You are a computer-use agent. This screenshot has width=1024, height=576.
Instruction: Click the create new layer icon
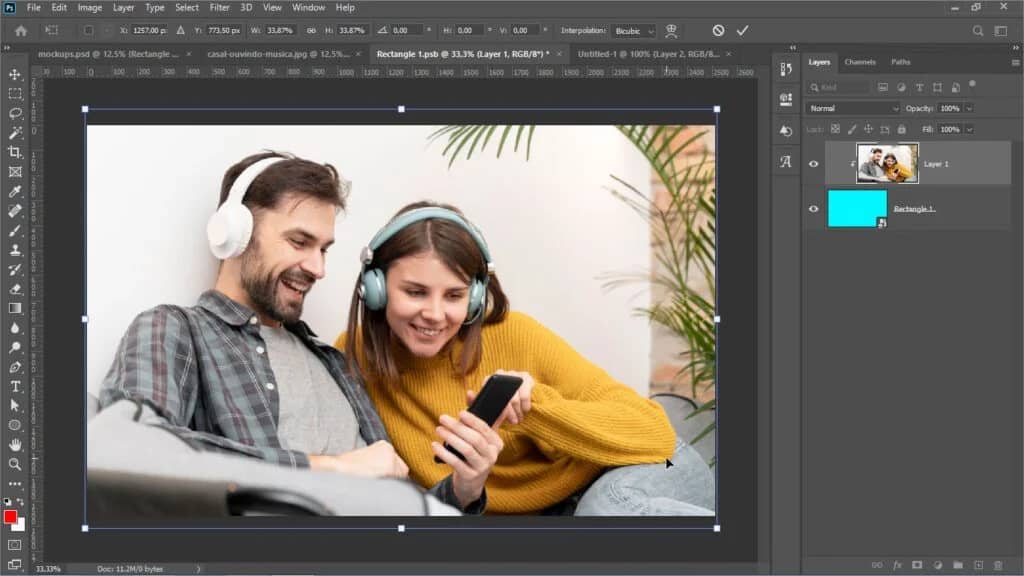pos(978,565)
